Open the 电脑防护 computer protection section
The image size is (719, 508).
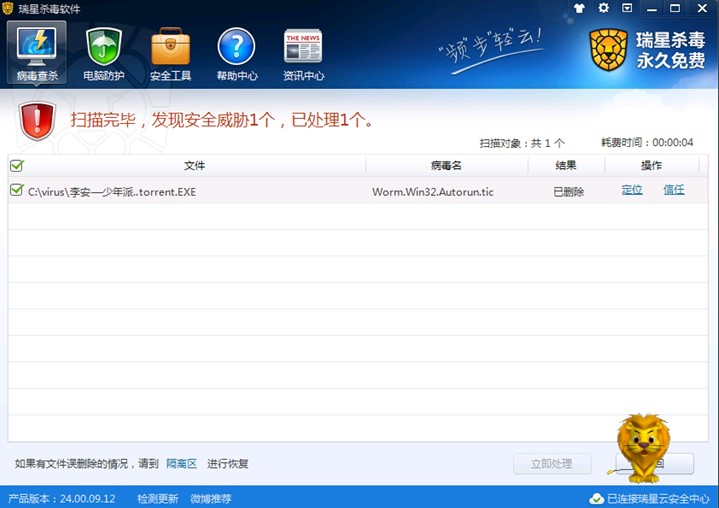tap(103, 53)
